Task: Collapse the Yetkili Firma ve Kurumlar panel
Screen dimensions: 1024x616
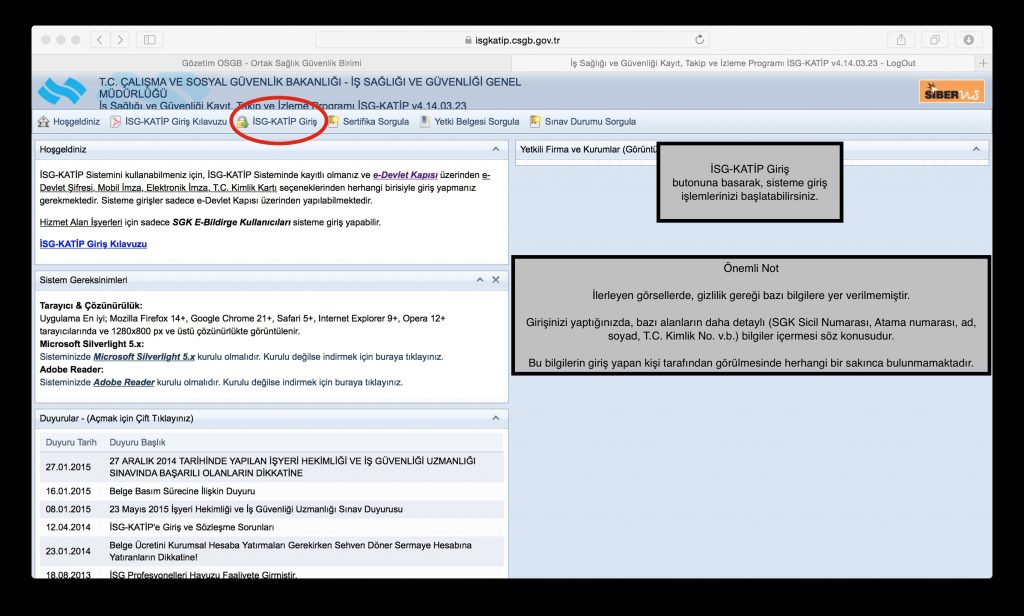Action: click(976, 149)
